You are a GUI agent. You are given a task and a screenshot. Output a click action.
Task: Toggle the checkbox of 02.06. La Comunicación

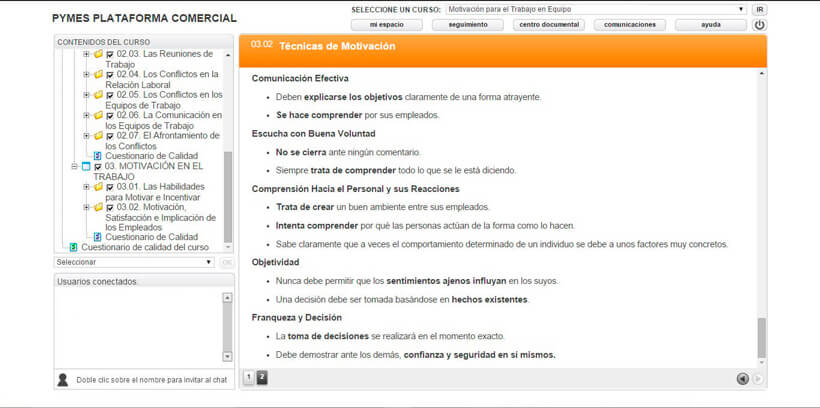(x=110, y=116)
